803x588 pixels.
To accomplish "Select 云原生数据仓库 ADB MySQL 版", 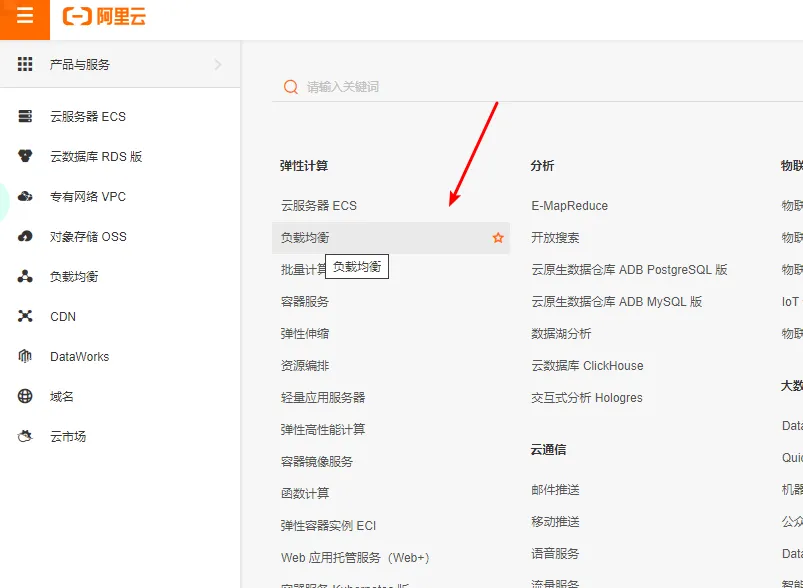I will [x=616, y=302].
